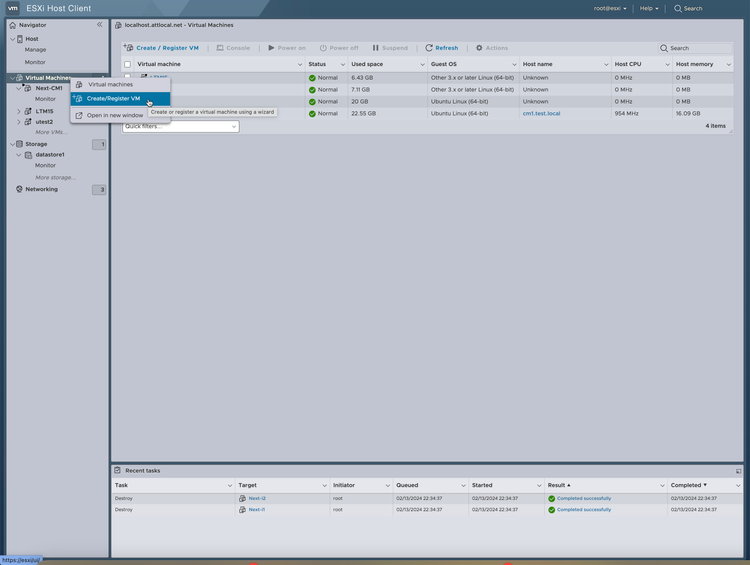Screen dimensions: 750x565
Task: Click the Storage icon in Navigator
Action: [x=19, y=144]
